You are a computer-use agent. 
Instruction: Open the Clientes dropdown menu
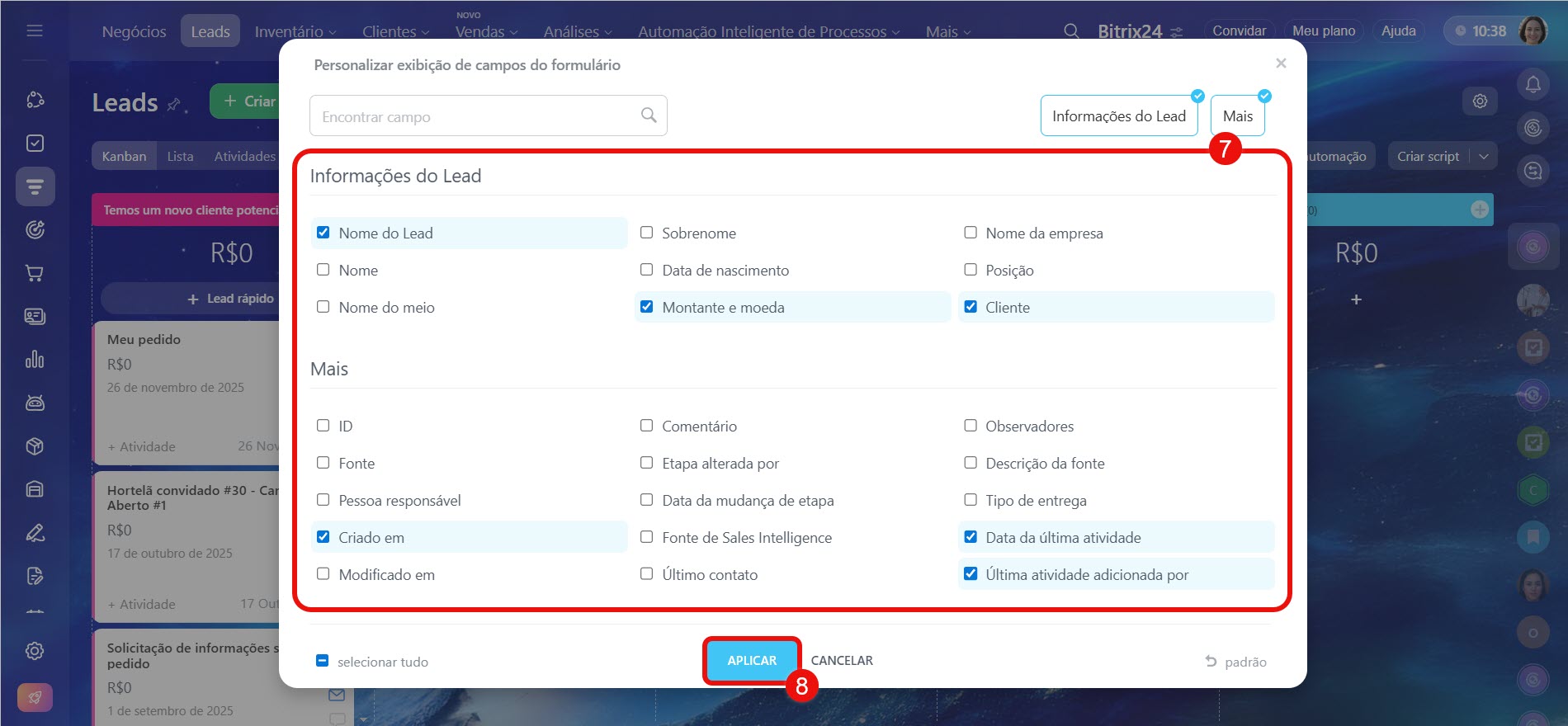coord(395,31)
